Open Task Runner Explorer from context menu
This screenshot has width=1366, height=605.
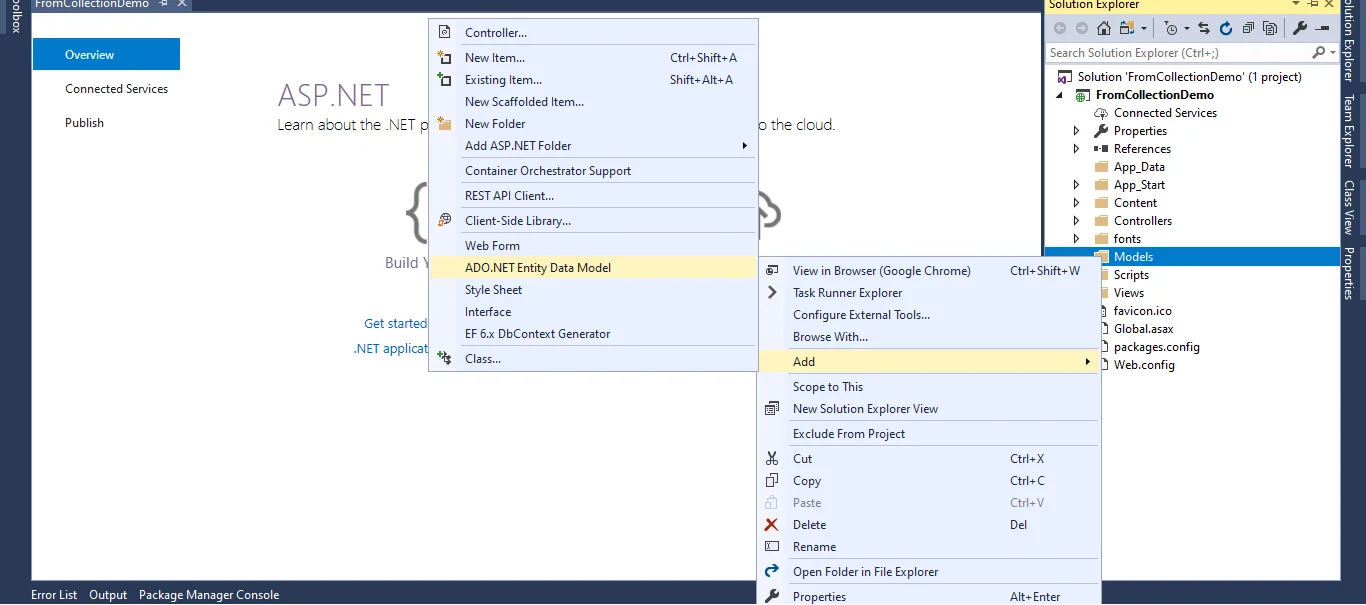929,293
